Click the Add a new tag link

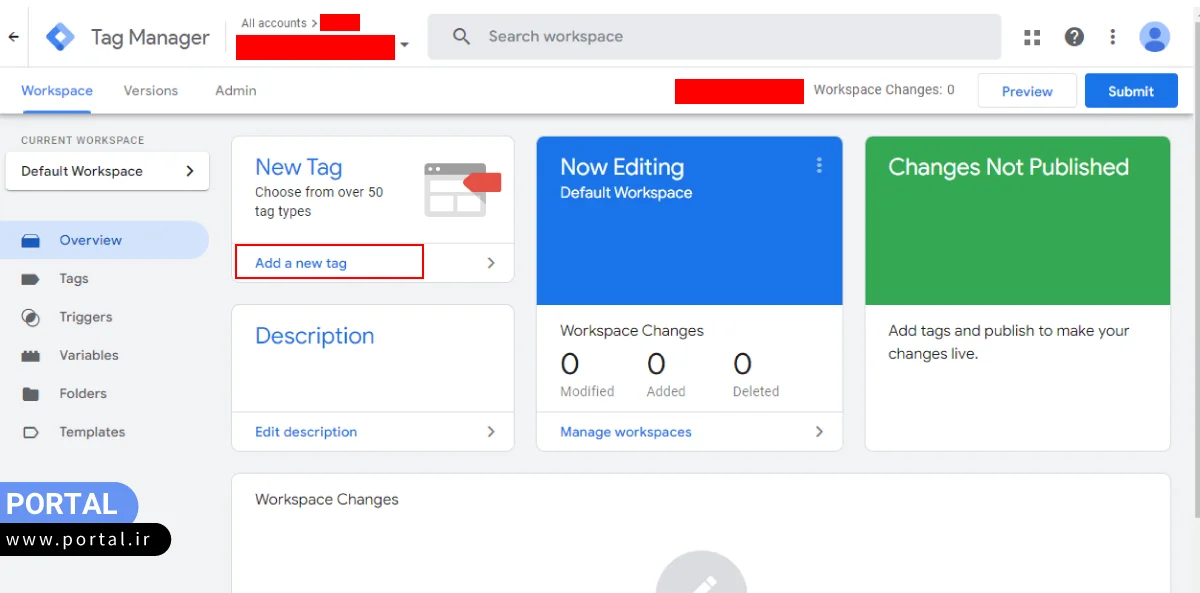click(301, 263)
